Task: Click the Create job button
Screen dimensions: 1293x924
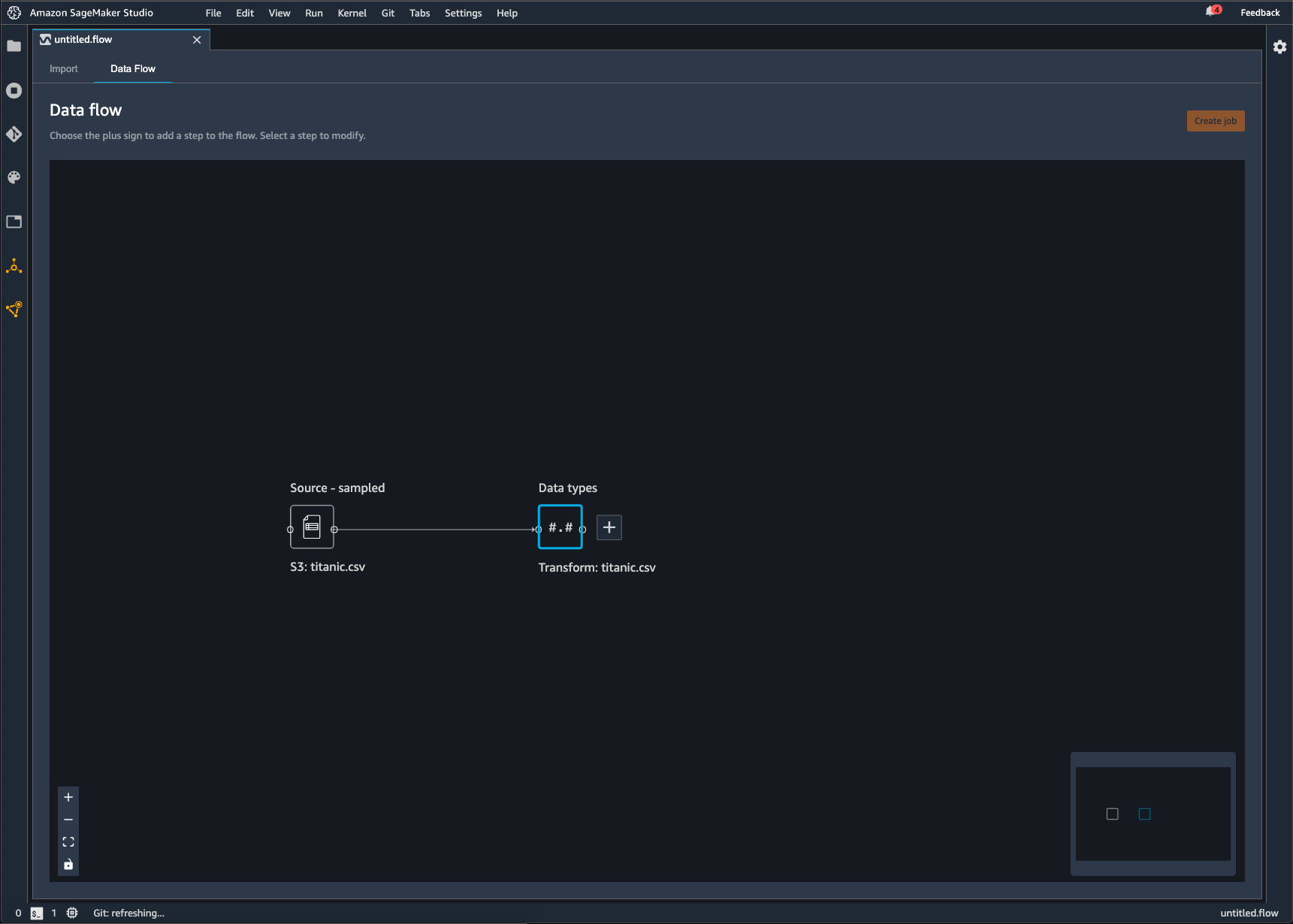Action: (x=1215, y=120)
